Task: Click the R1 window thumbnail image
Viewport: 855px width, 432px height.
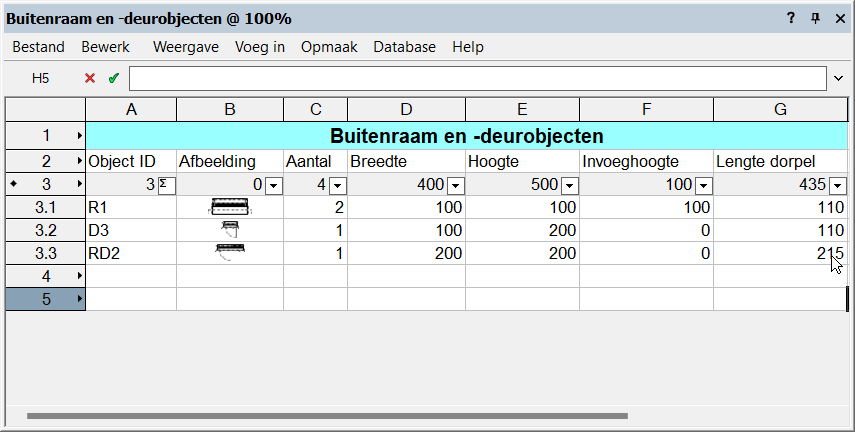Action: [x=229, y=207]
